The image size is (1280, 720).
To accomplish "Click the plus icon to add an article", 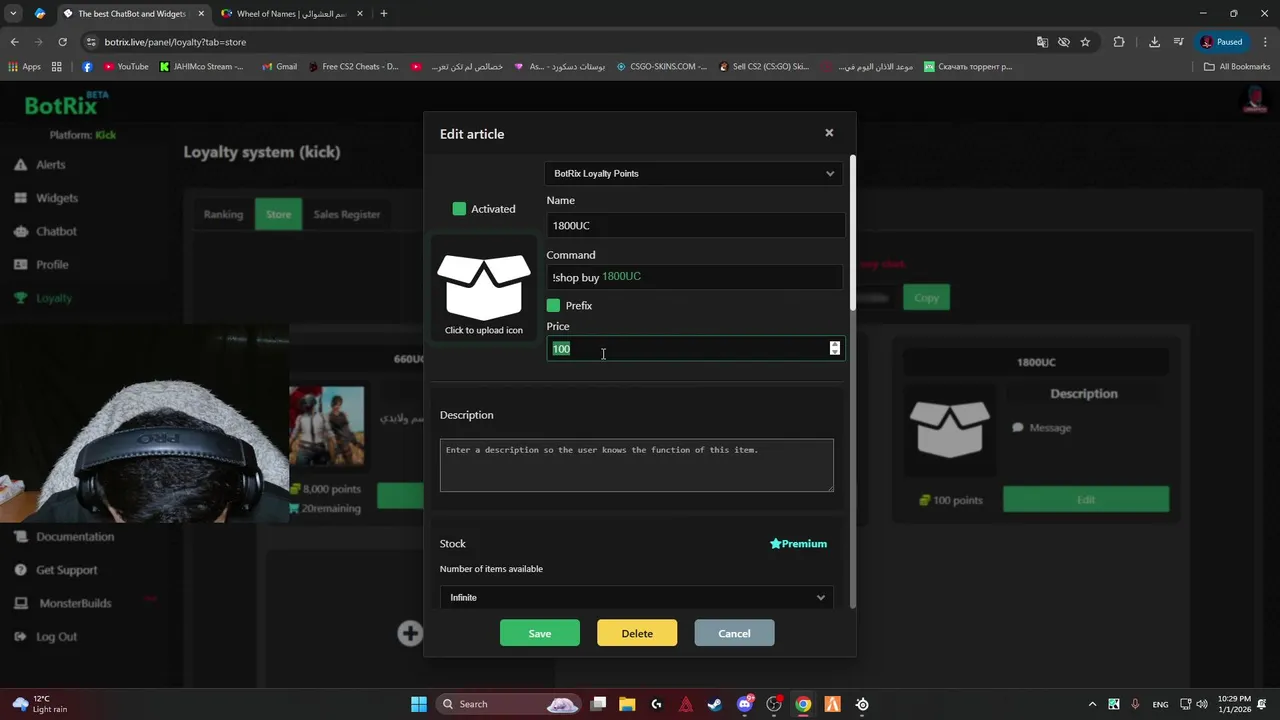I will coord(410,633).
